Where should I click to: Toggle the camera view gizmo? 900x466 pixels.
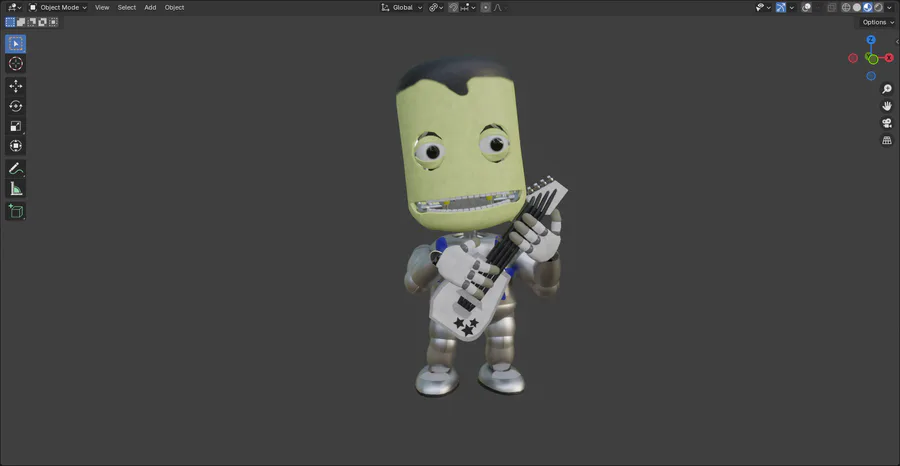887,123
